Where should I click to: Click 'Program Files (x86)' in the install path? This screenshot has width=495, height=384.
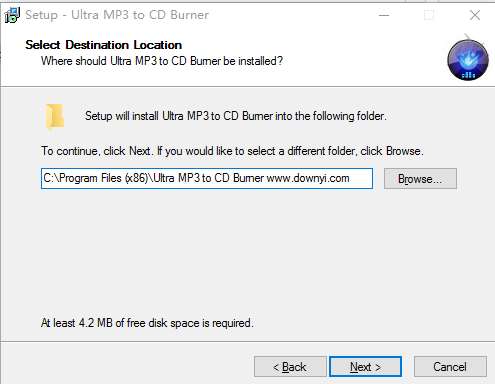click(104, 178)
